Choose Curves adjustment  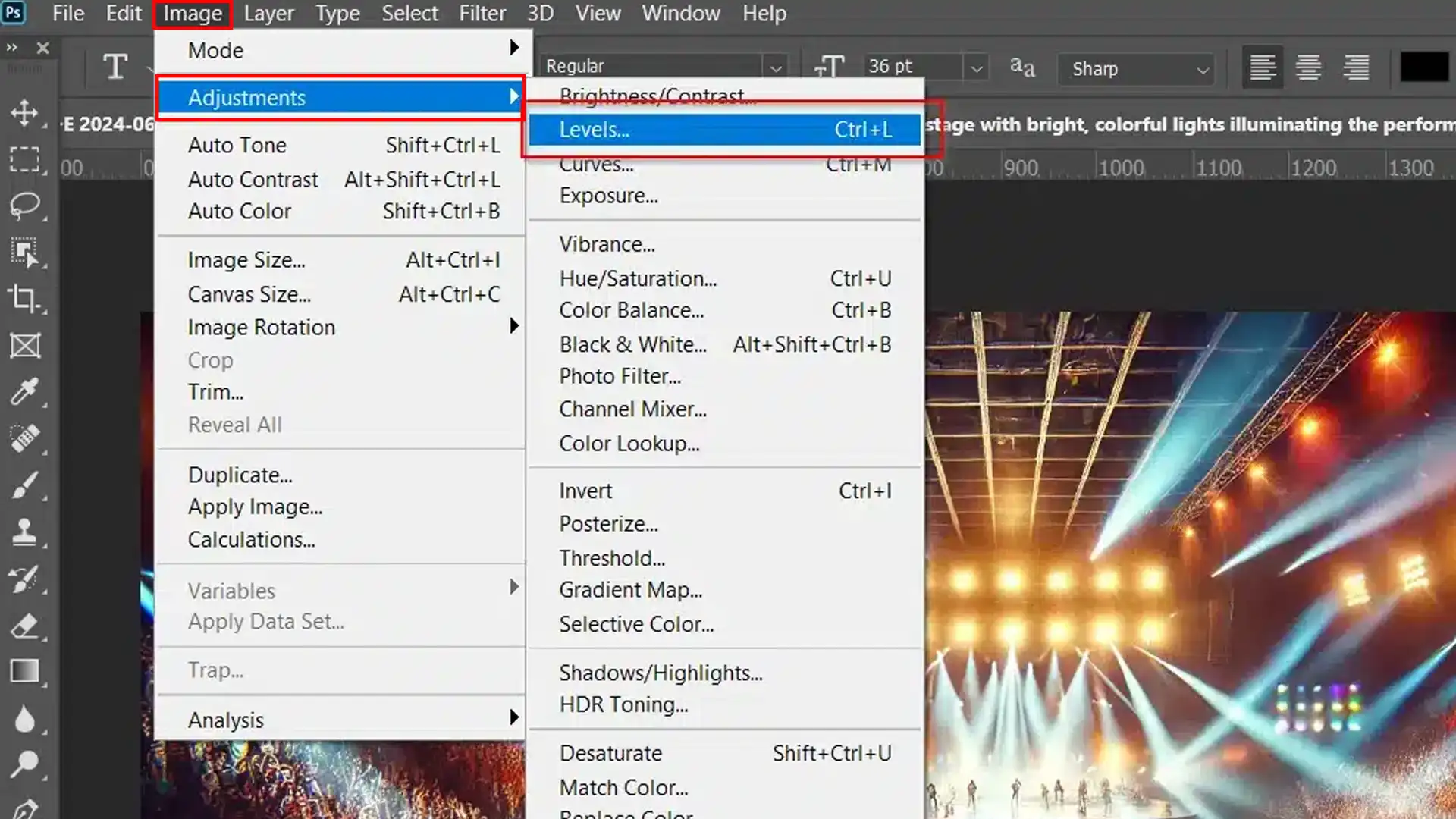[725, 164]
